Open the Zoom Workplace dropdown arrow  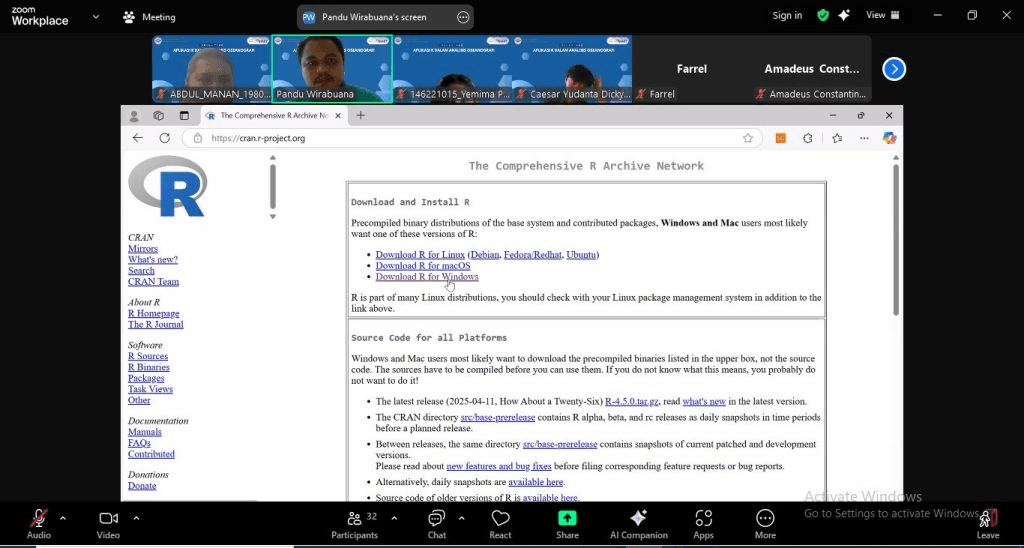tap(95, 17)
